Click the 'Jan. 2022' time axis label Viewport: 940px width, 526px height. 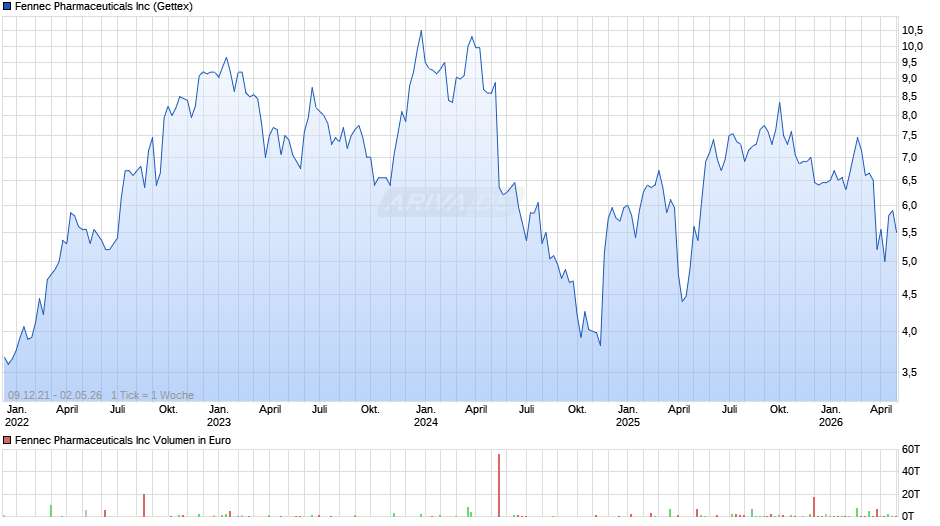click(x=17, y=416)
